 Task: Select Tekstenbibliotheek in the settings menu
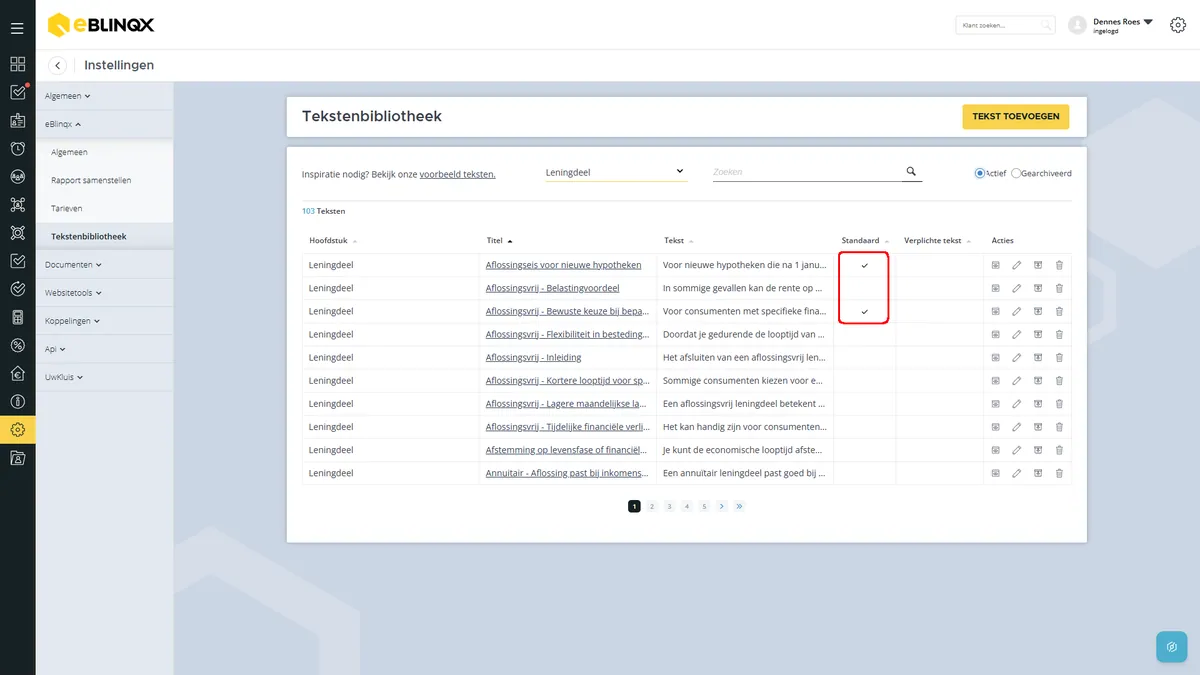[104, 236]
